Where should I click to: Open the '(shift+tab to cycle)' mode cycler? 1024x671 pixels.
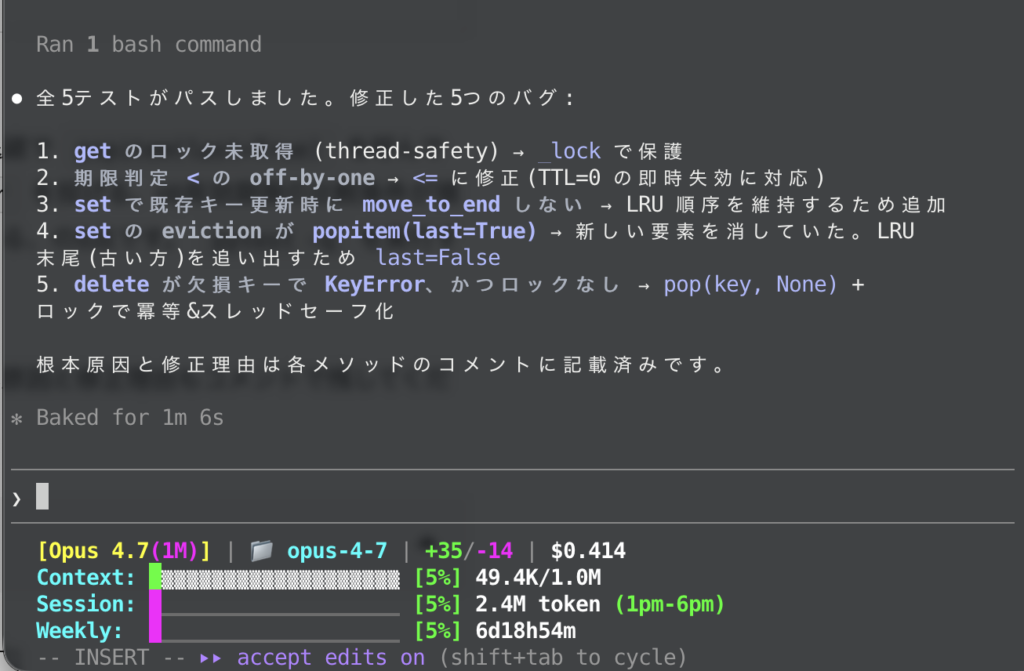(567, 657)
